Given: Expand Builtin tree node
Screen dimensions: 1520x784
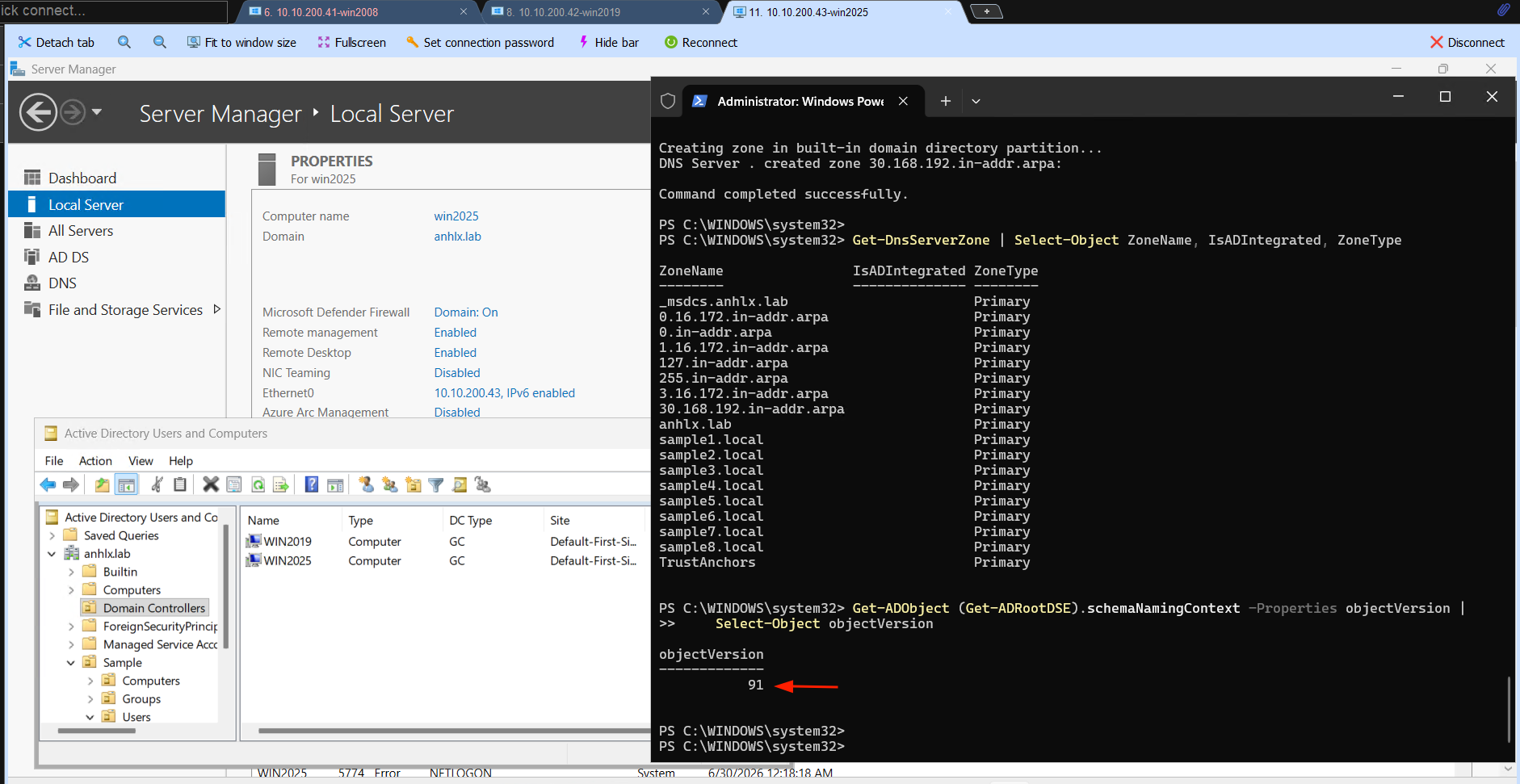Looking at the screenshot, I should tap(71, 572).
